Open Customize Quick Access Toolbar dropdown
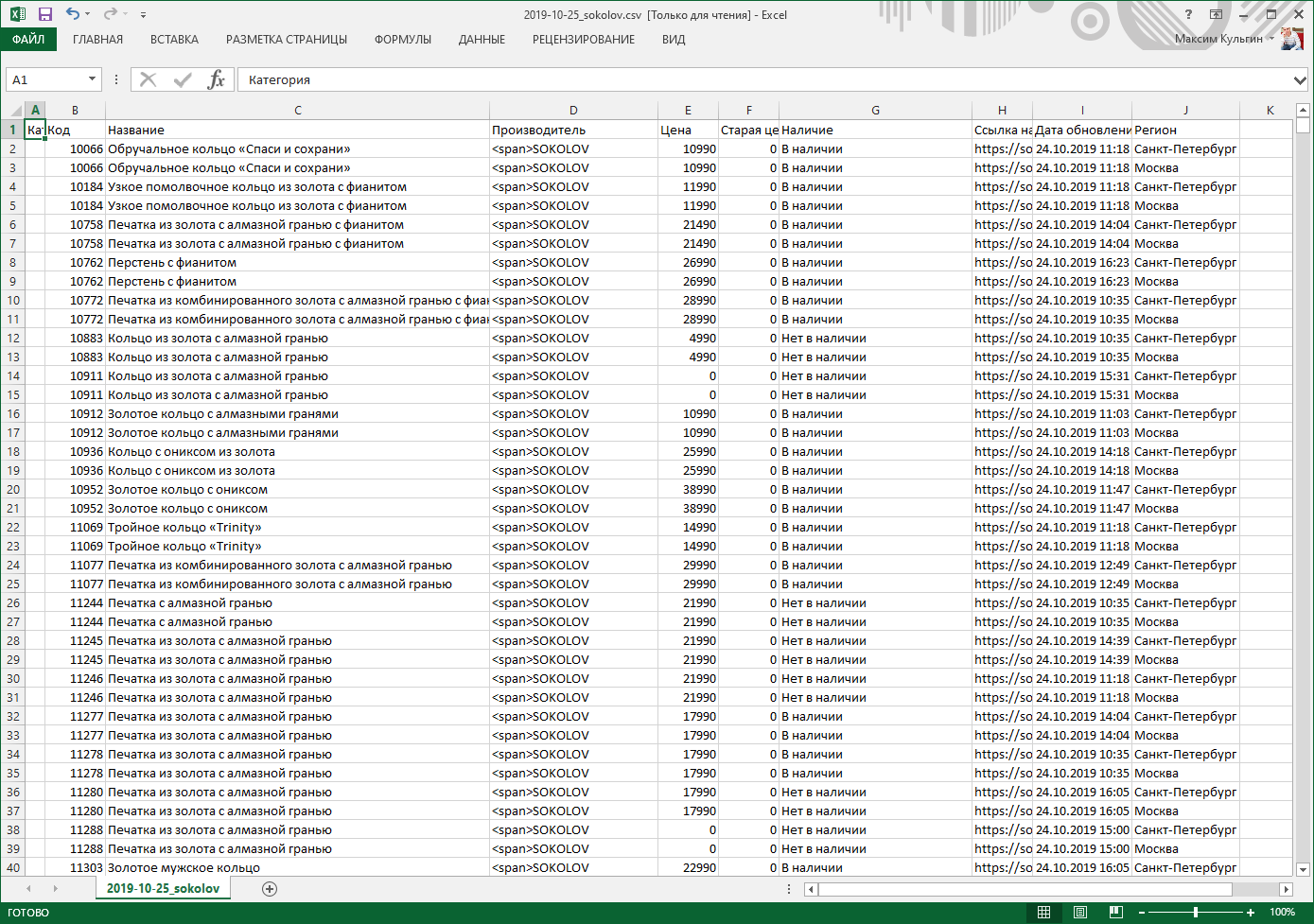This screenshot has width=1314, height=924. tap(143, 15)
